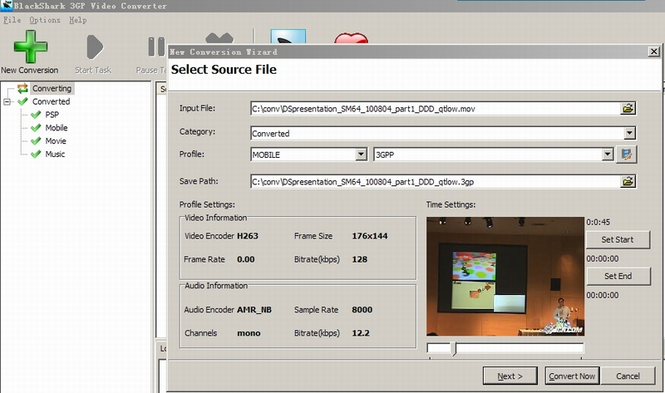
Task: Click the Next > button
Action: (510, 376)
